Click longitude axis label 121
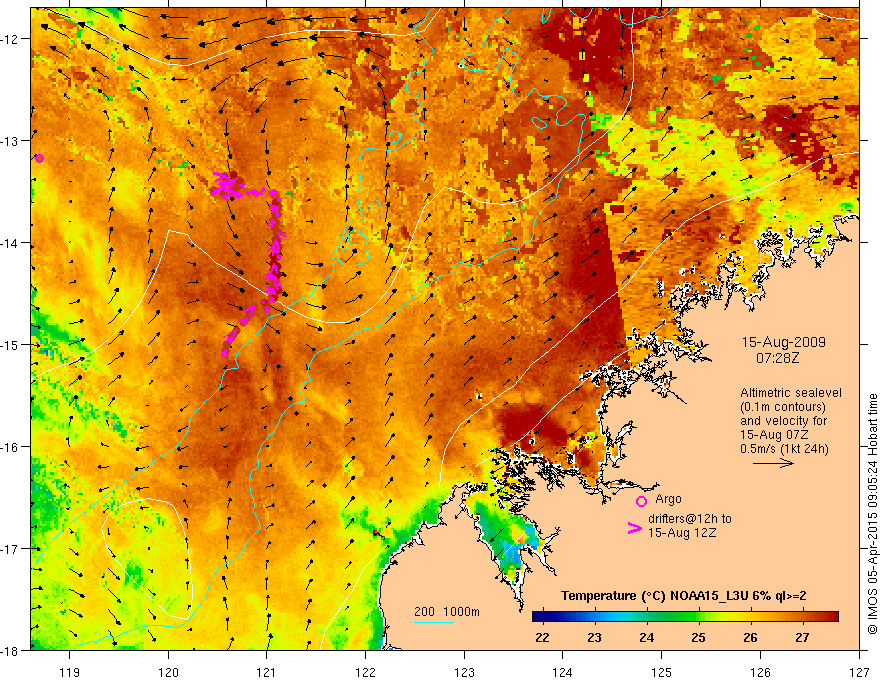The image size is (880, 680). [267, 672]
